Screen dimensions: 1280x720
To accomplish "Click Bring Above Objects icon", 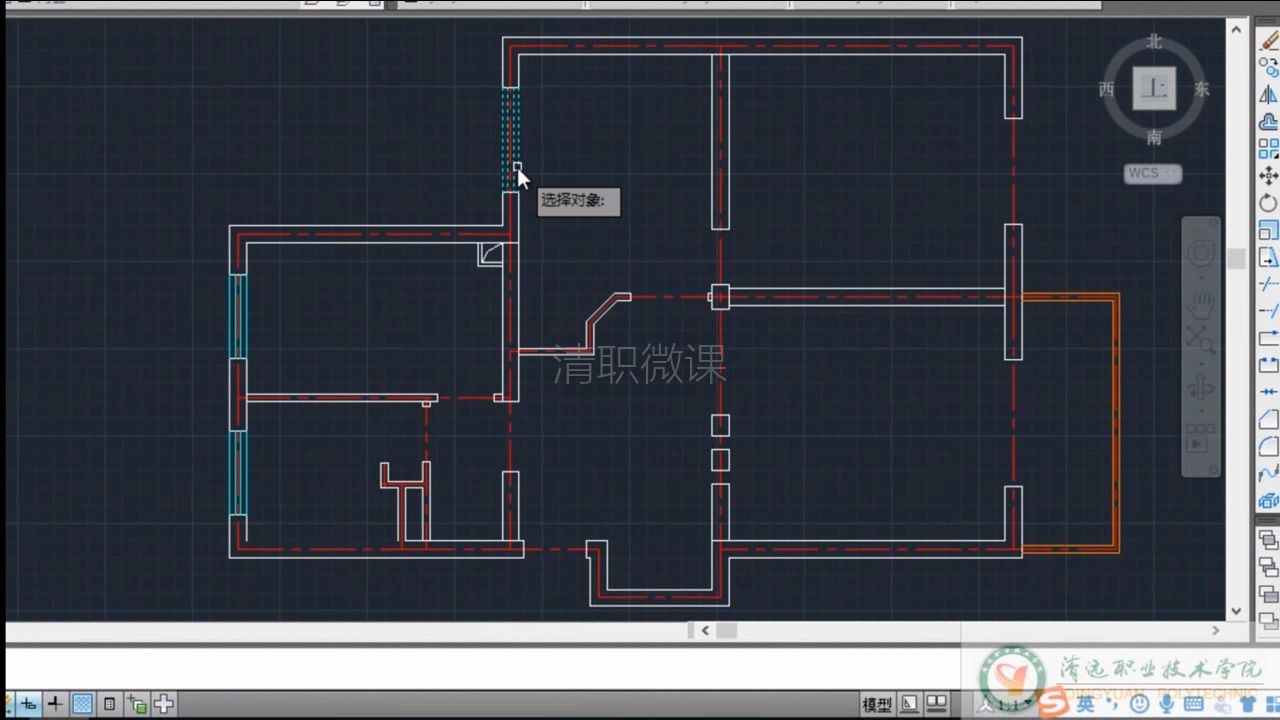I will point(1269,595).
